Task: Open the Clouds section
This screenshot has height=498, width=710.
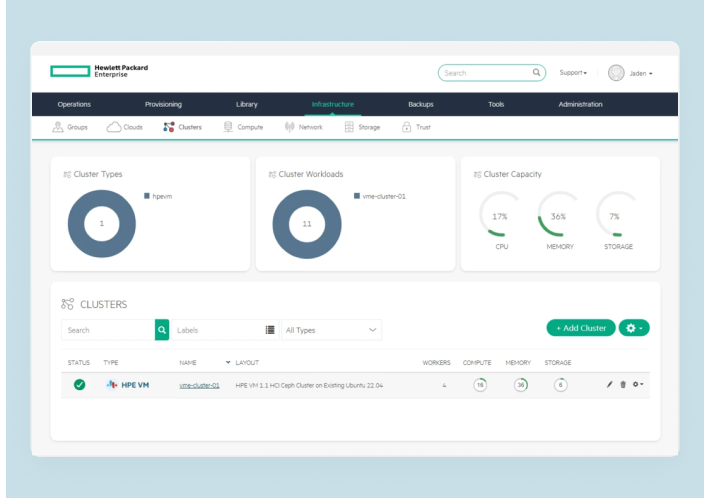Action: tap(125, 127)
